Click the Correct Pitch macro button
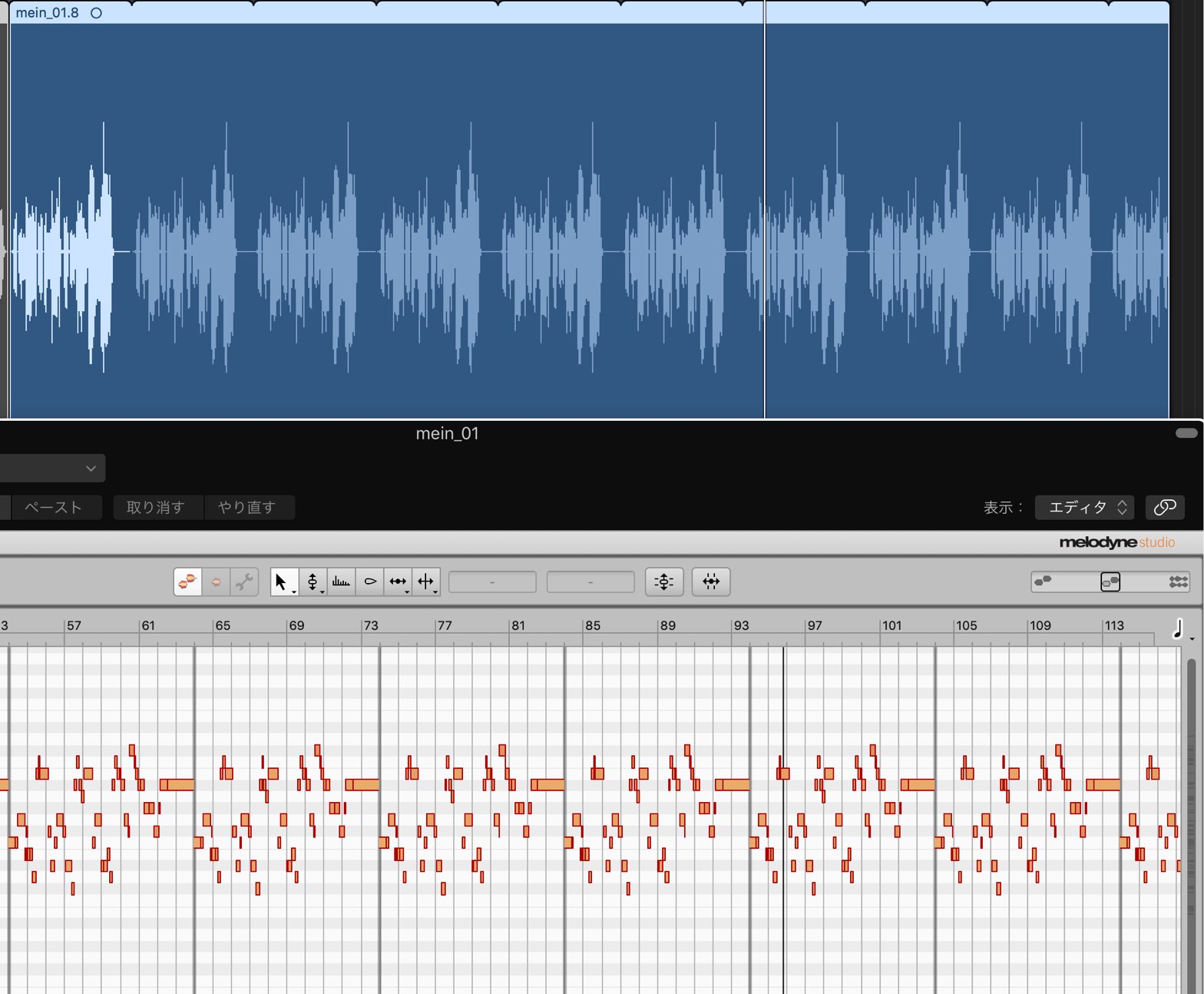Viewport: 1204px width, 994px height. pos(664,581)
